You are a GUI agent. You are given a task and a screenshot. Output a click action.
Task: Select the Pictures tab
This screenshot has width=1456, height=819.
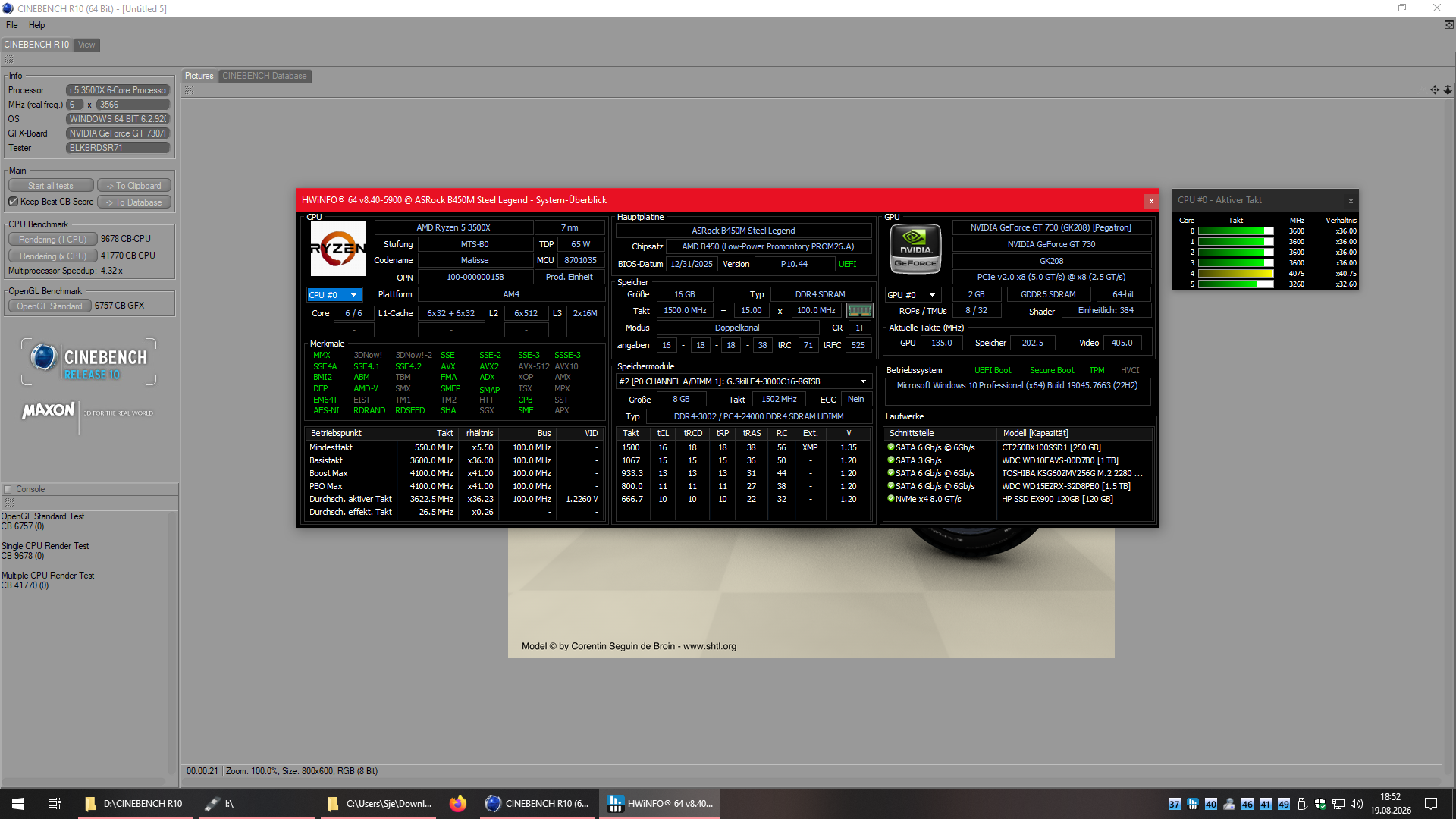199,76
